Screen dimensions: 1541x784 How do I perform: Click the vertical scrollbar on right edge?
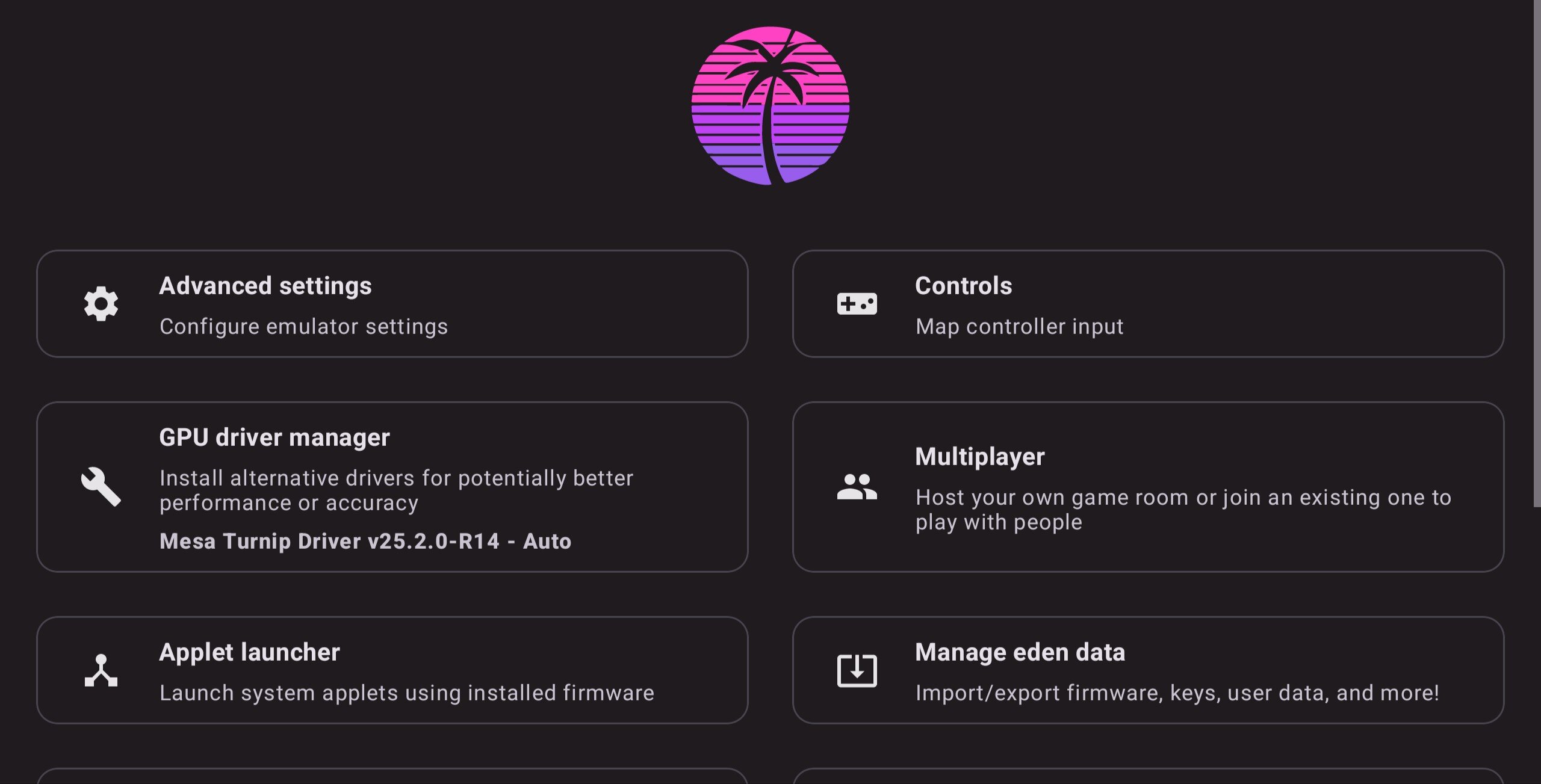point(1537,253)
